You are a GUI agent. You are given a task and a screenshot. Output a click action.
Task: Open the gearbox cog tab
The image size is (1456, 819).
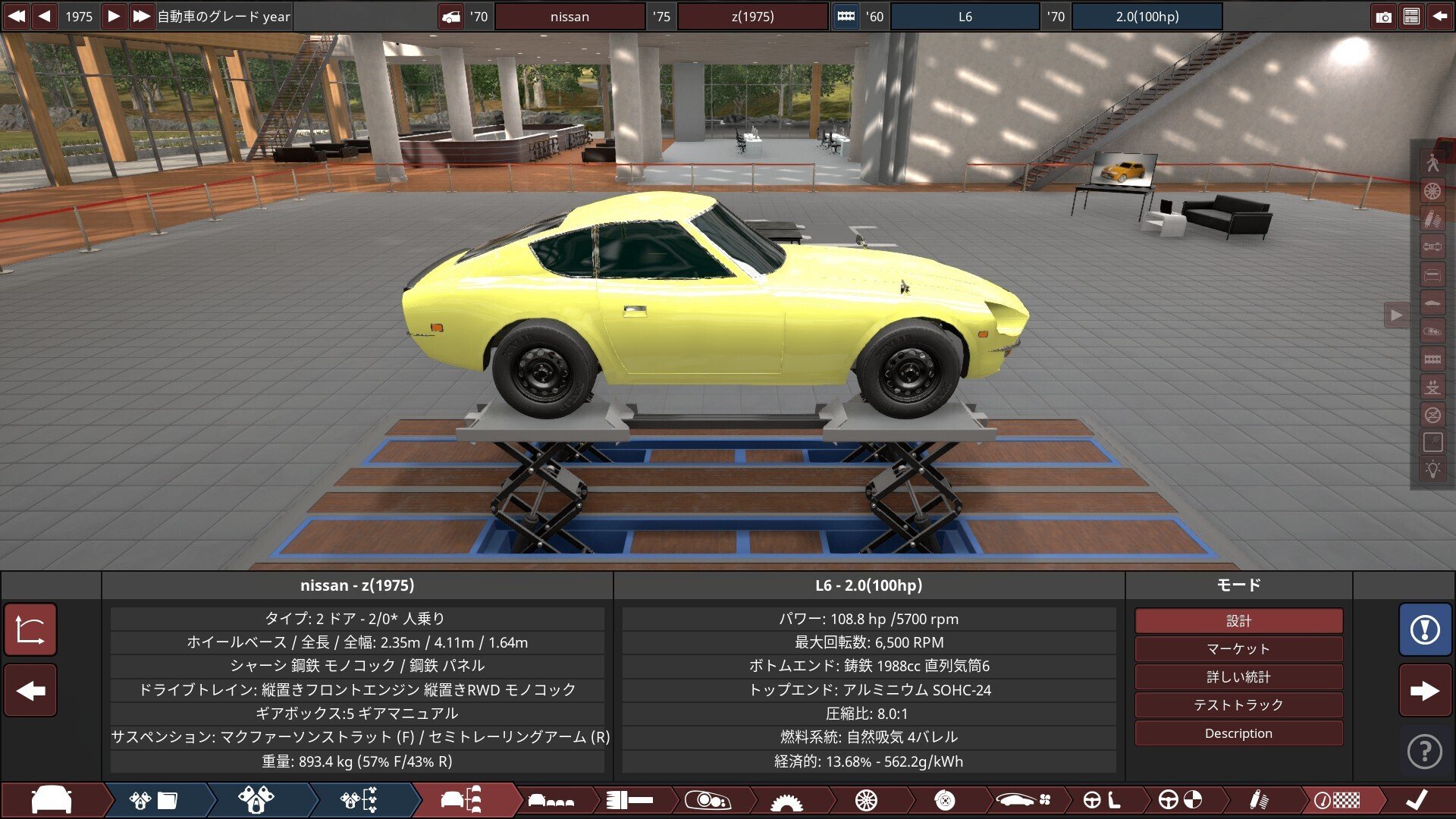[x=786, y=800]
